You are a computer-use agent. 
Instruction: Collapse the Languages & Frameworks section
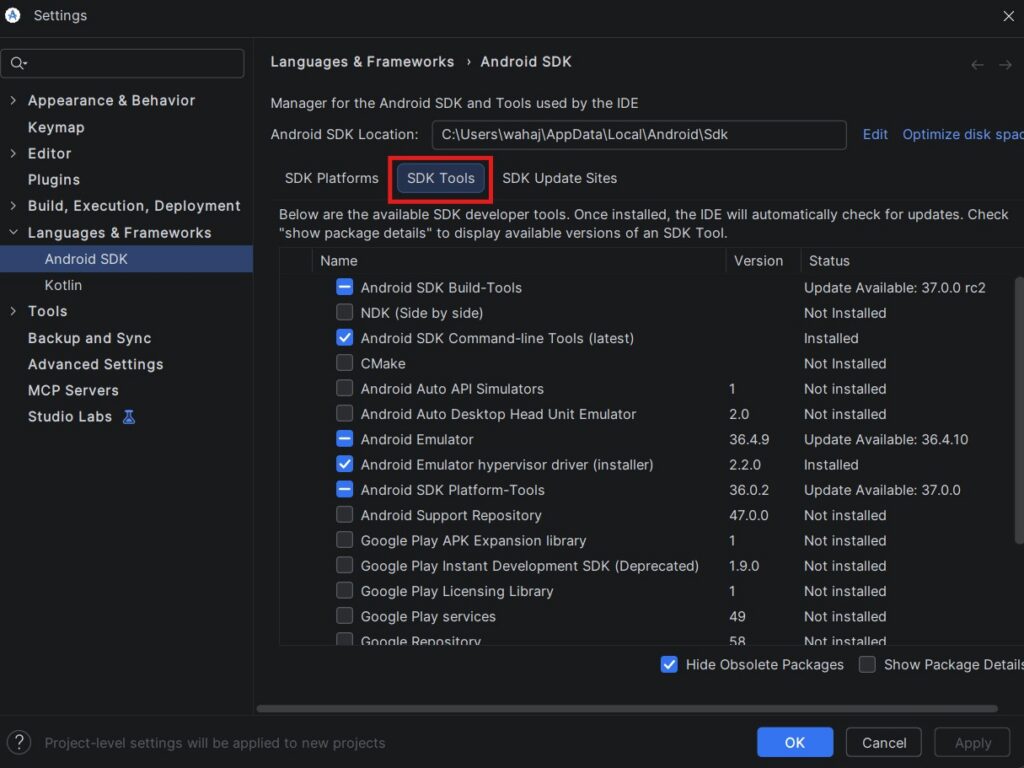click(x=13, y=233)
